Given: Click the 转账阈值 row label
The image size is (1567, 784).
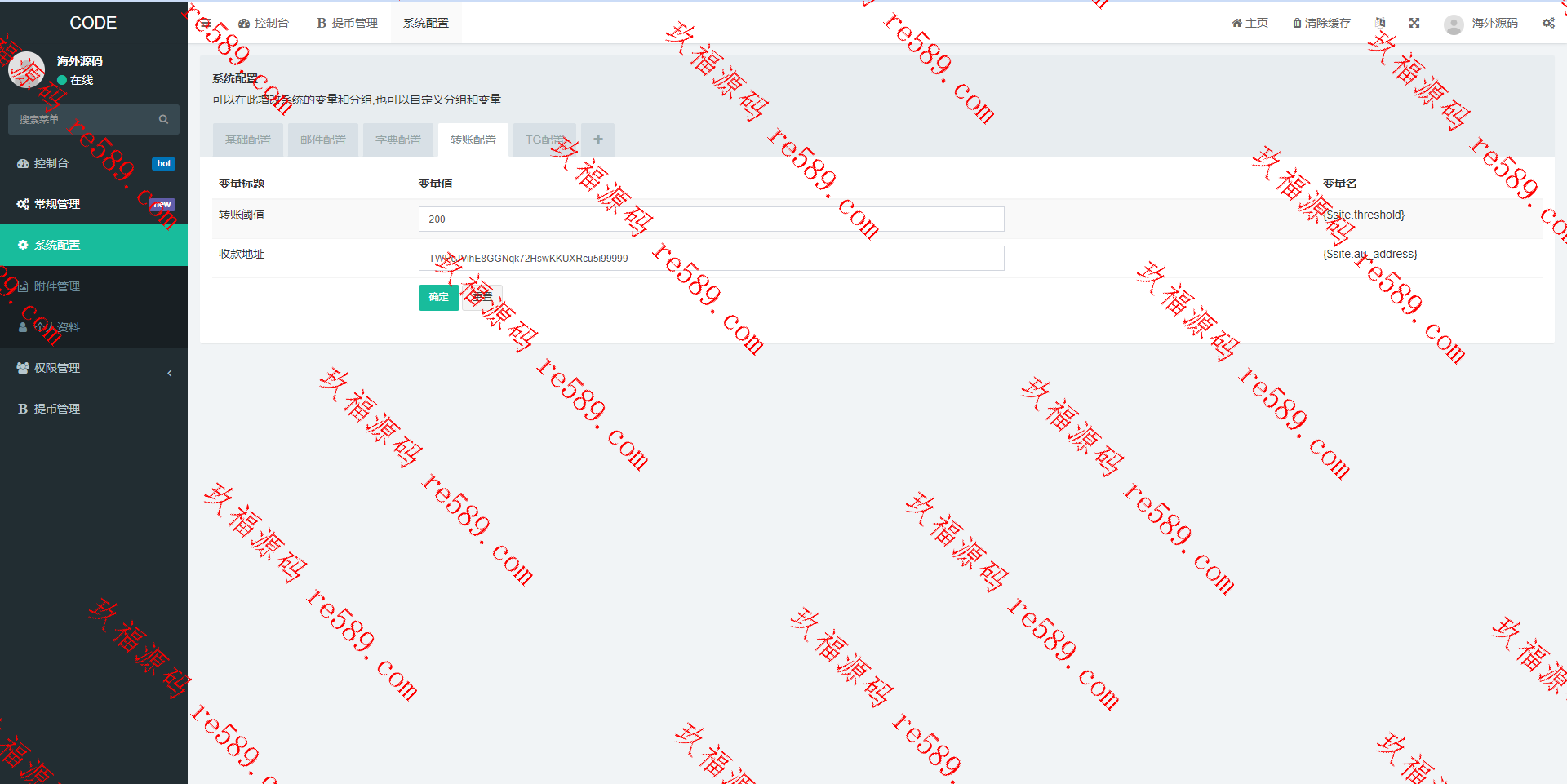Looking at the screenshot, I should (x=242, y=215).
